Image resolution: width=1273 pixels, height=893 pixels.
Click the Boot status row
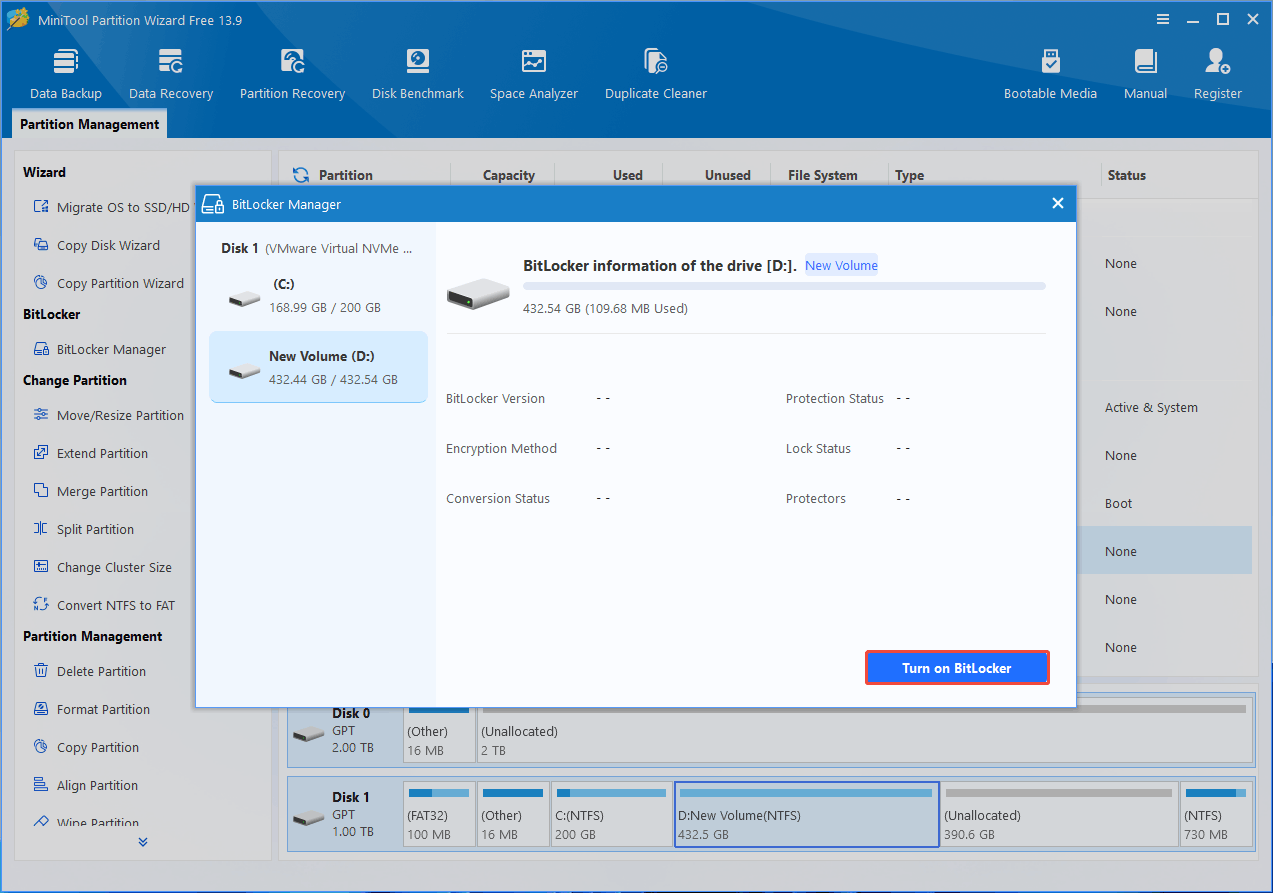(x=1118, y=503)
